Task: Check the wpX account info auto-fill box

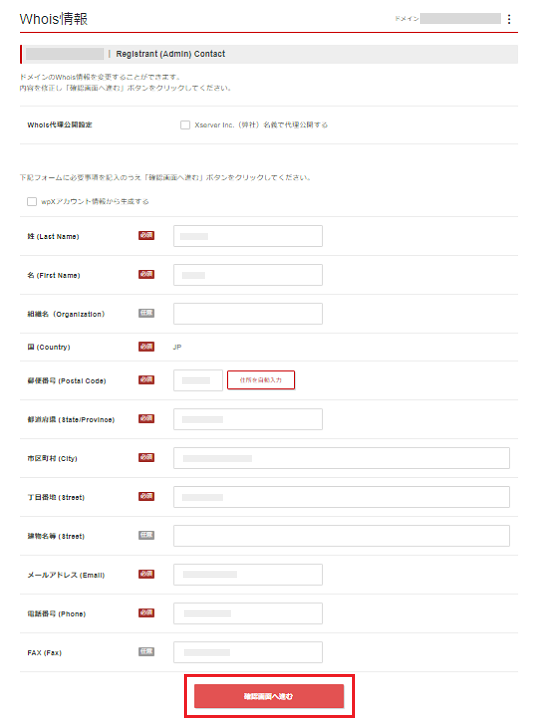Action: [x=32, y=201]
